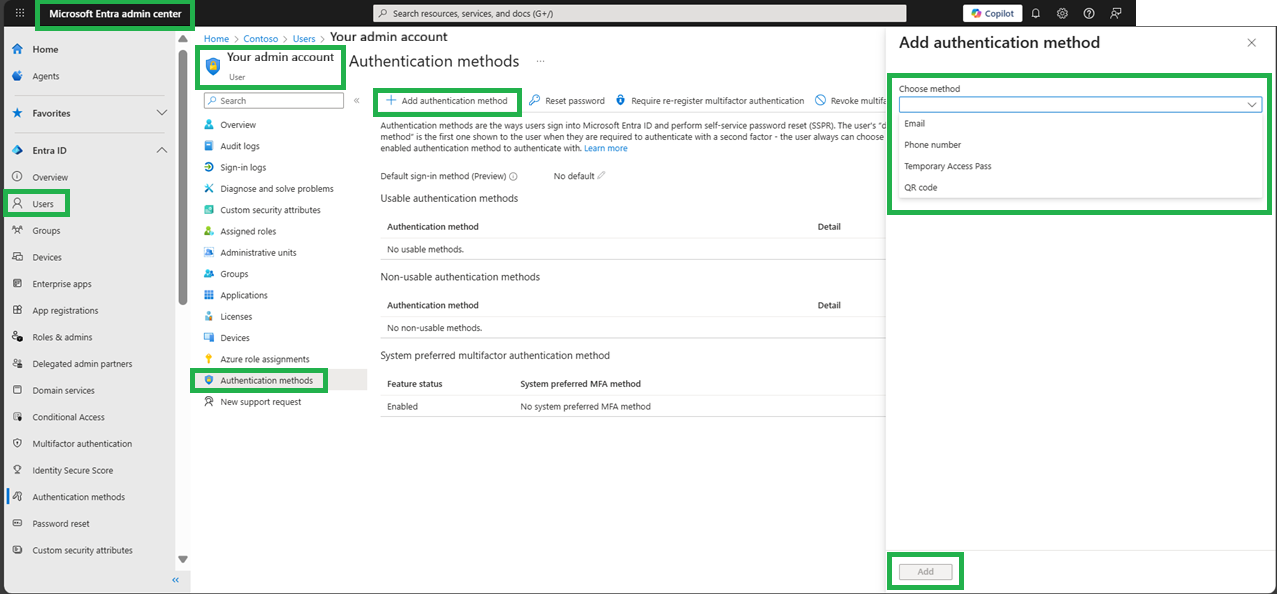This screenshot has width=1277, height=594.
Task: Open the settings gear icon
Action: 1062,13
